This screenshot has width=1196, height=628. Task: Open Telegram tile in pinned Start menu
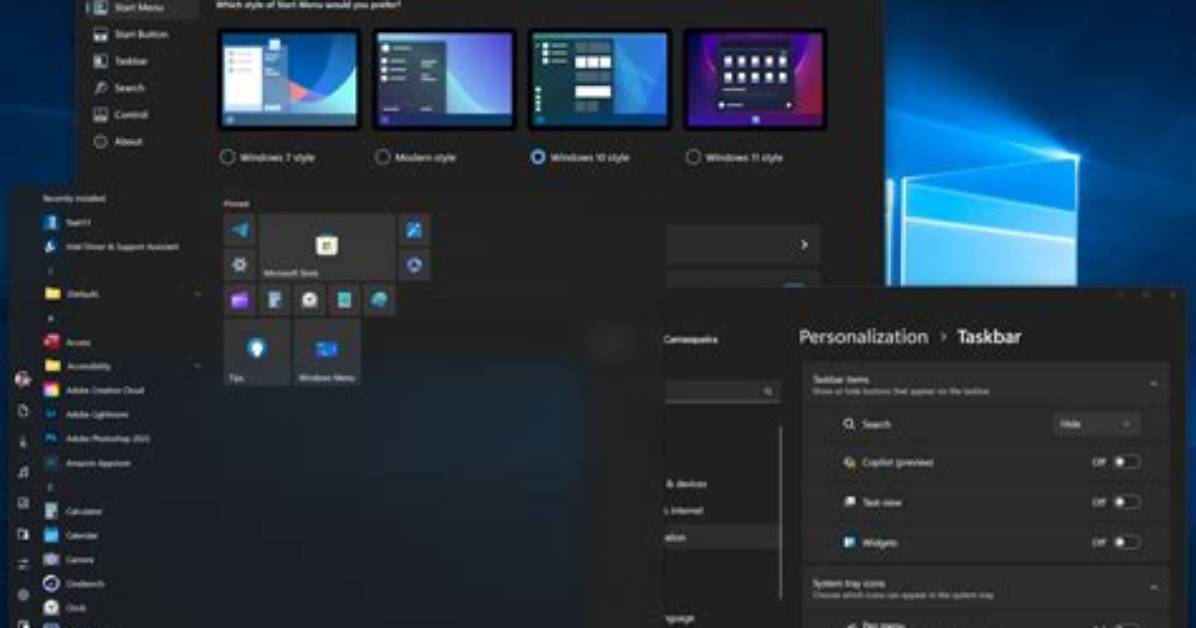coord(240,230)
